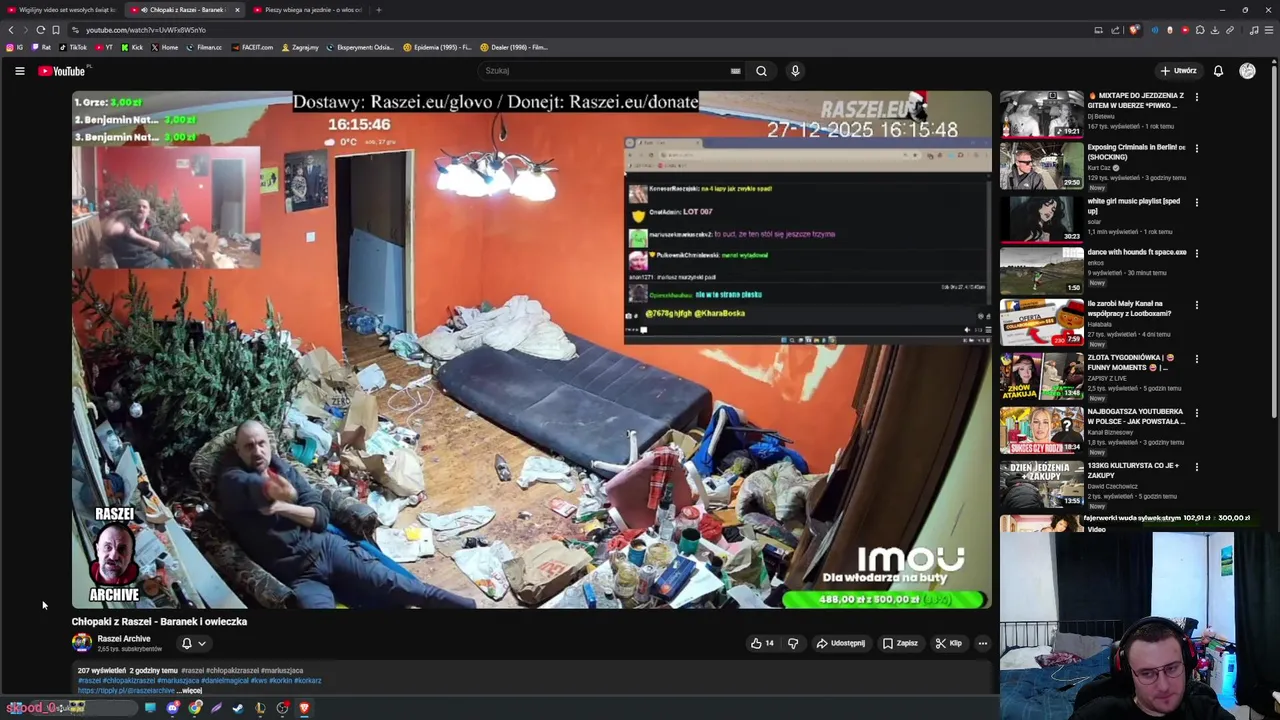
Task: Open the Raszei Archive channel name
Action: [124, 639]
